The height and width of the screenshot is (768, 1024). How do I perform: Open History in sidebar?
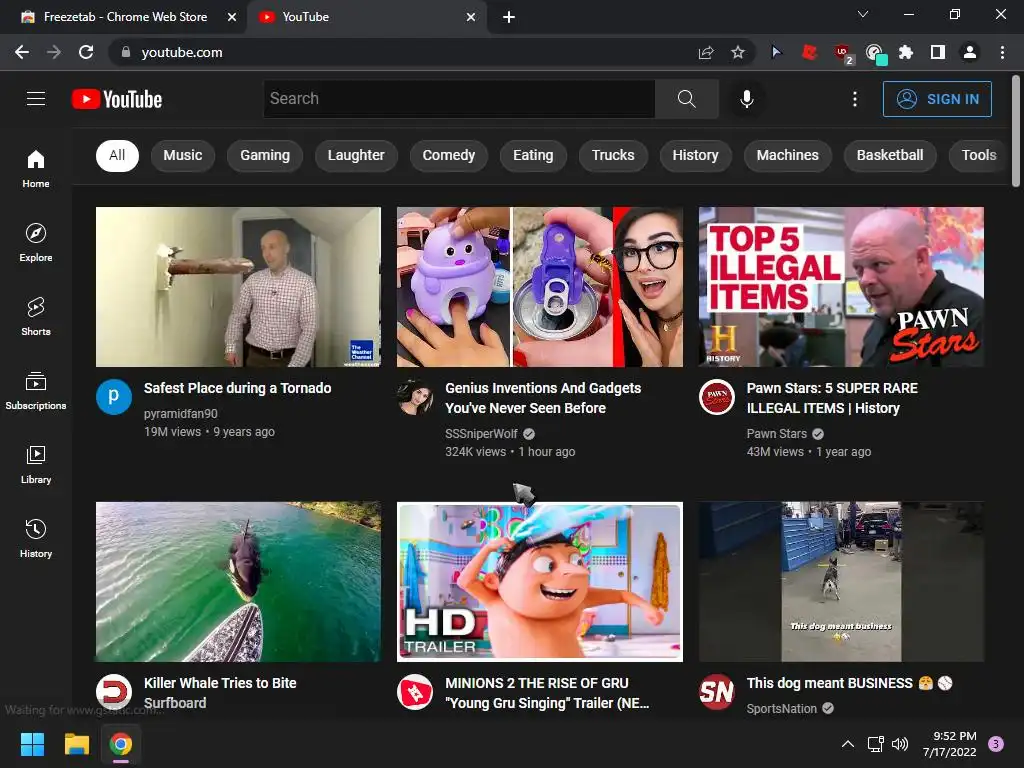pos(35,539)
